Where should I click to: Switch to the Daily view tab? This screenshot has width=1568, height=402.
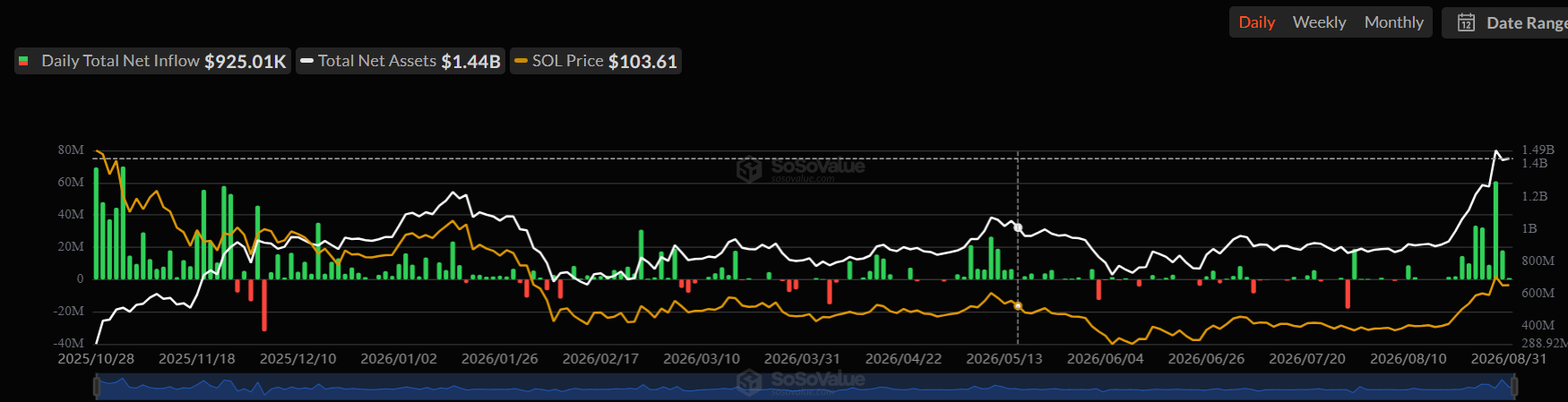[x=1256, y=22]
